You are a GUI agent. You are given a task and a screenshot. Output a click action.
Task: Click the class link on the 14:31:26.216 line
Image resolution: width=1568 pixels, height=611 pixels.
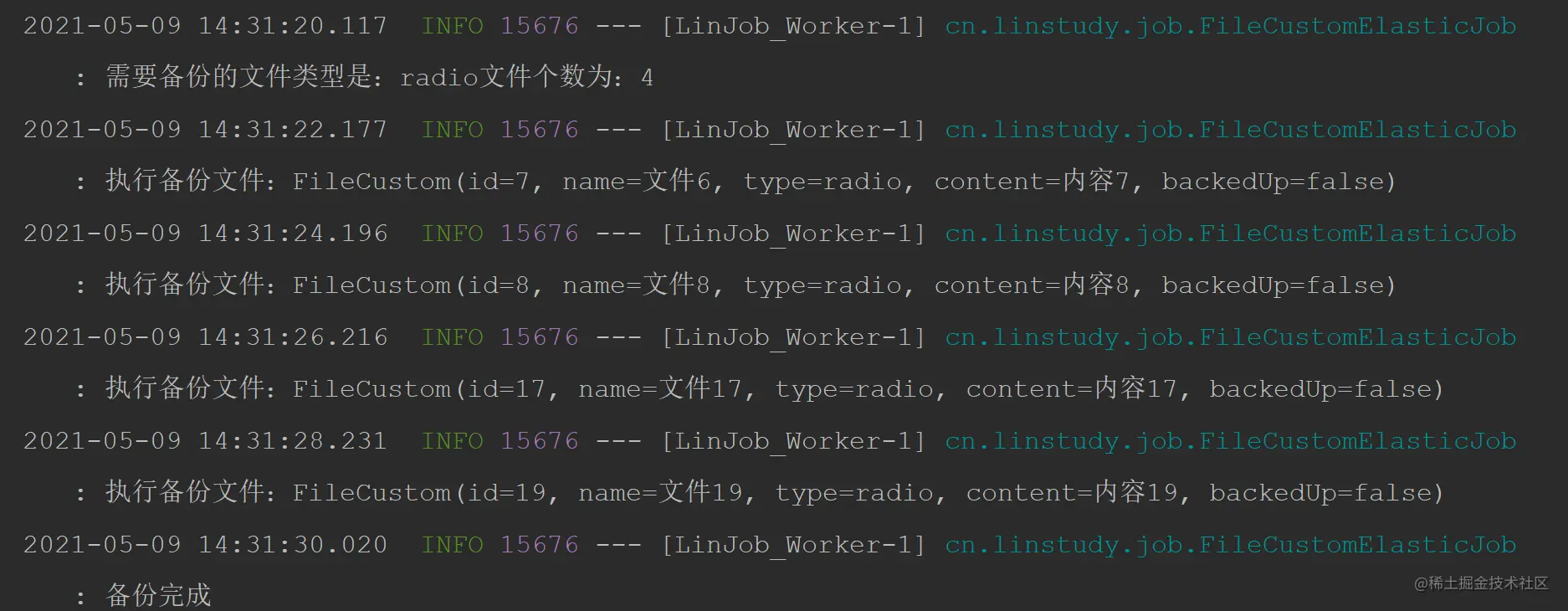[1230, 338]
